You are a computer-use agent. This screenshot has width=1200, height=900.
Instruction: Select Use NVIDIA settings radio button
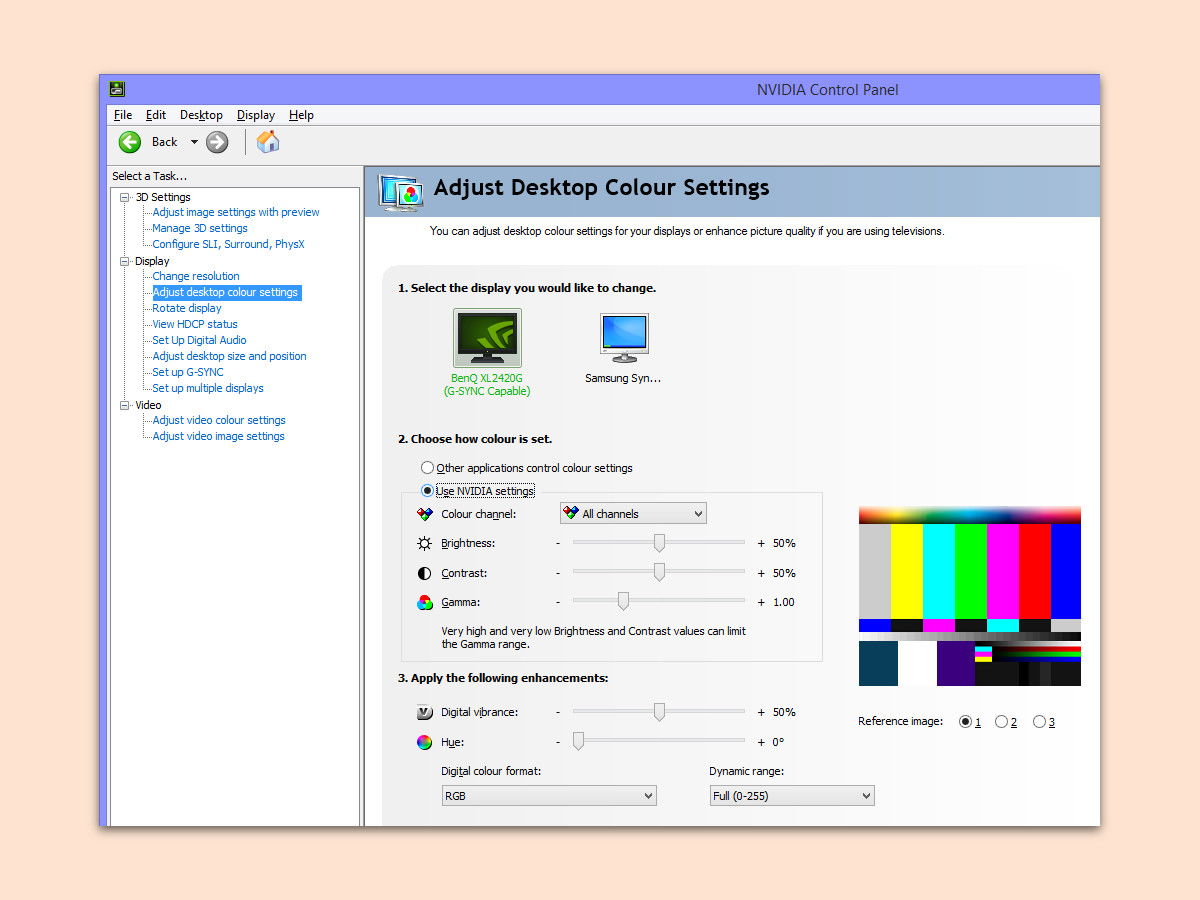pos(428,491)
